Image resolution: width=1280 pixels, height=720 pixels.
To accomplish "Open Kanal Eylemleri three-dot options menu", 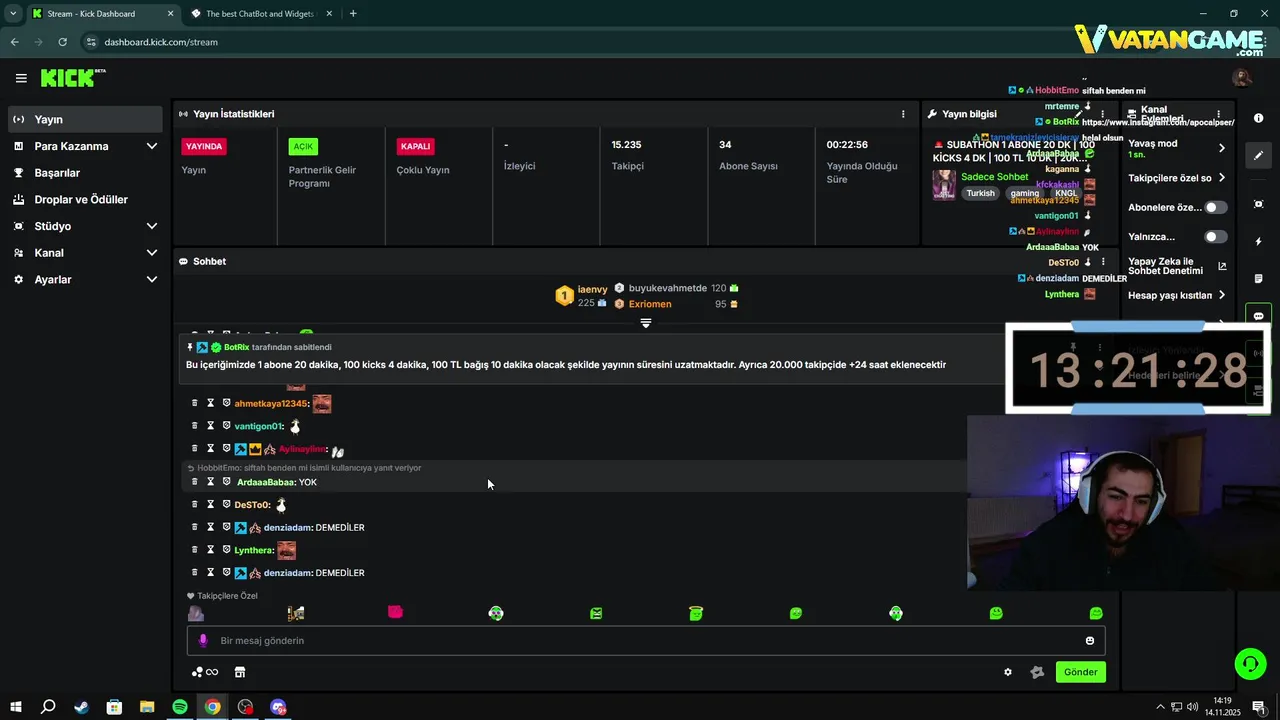I will click(x=1218, y=114).
